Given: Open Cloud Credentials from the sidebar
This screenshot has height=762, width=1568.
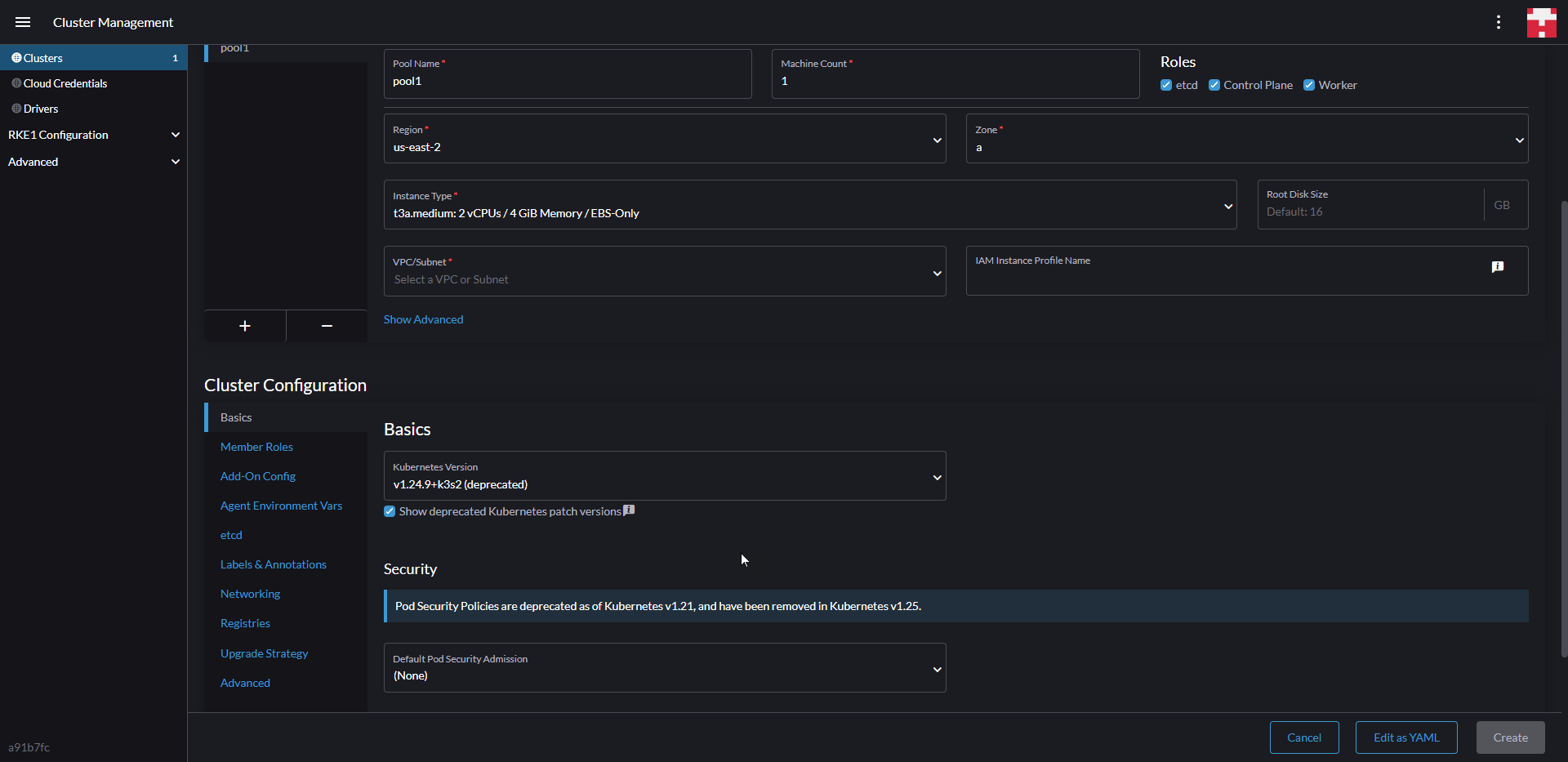Looking at the screenshot, I should [x=65, y=82].
